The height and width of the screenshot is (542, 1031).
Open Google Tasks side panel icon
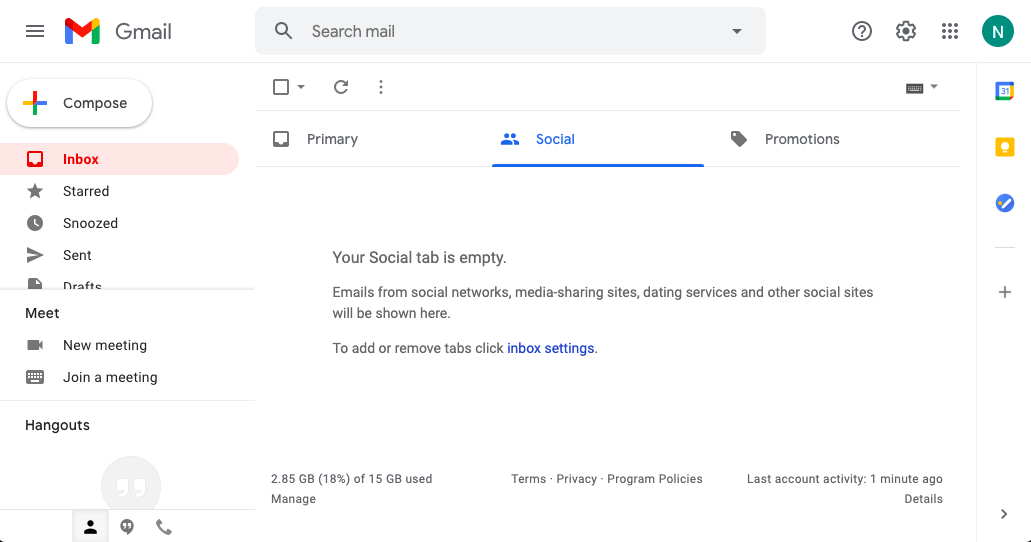coord(1005,203)
